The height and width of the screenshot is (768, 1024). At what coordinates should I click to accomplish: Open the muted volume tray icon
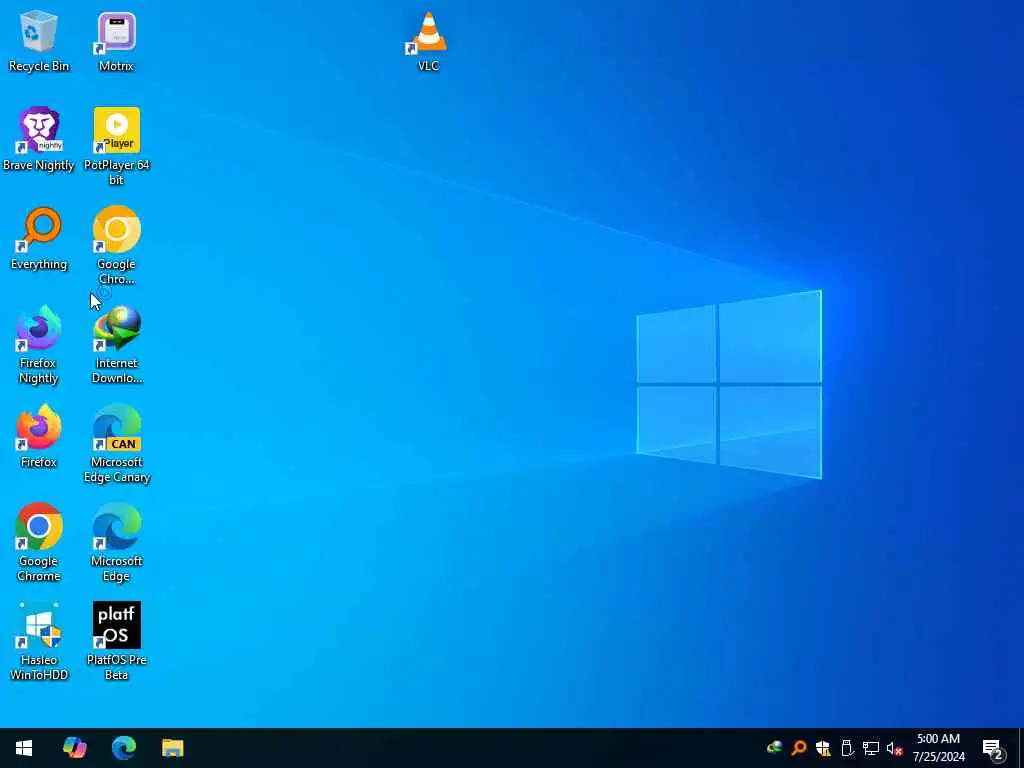coord(895,748)
